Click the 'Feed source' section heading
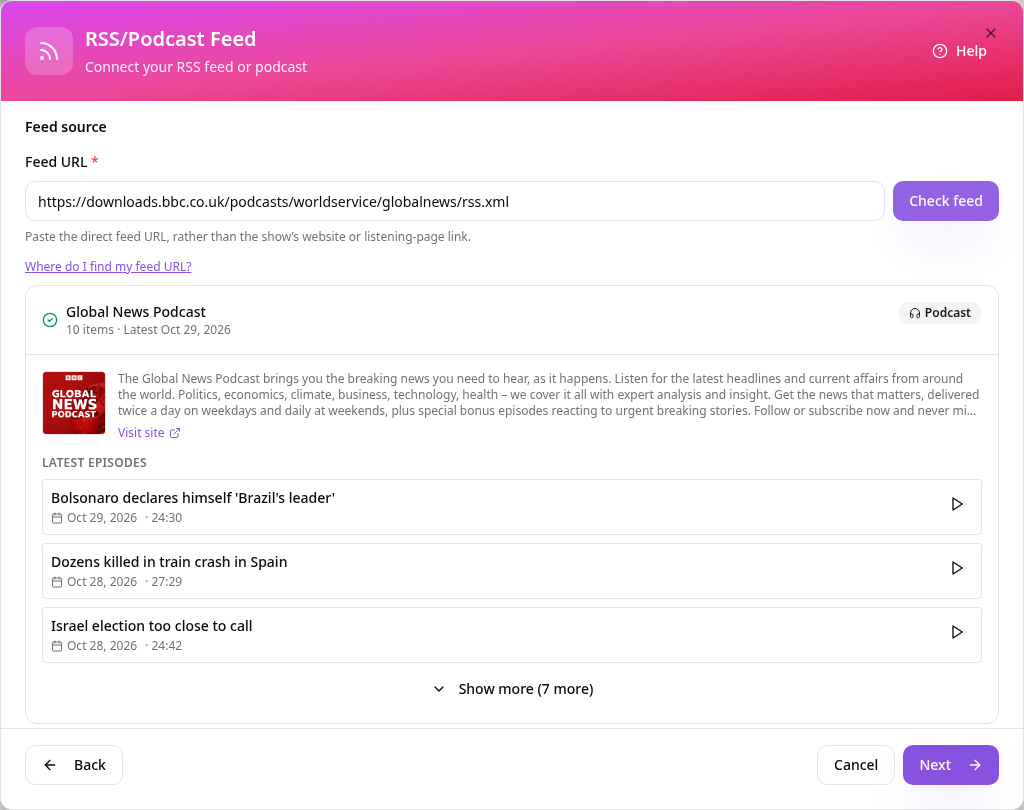 [x=66, y=127]
